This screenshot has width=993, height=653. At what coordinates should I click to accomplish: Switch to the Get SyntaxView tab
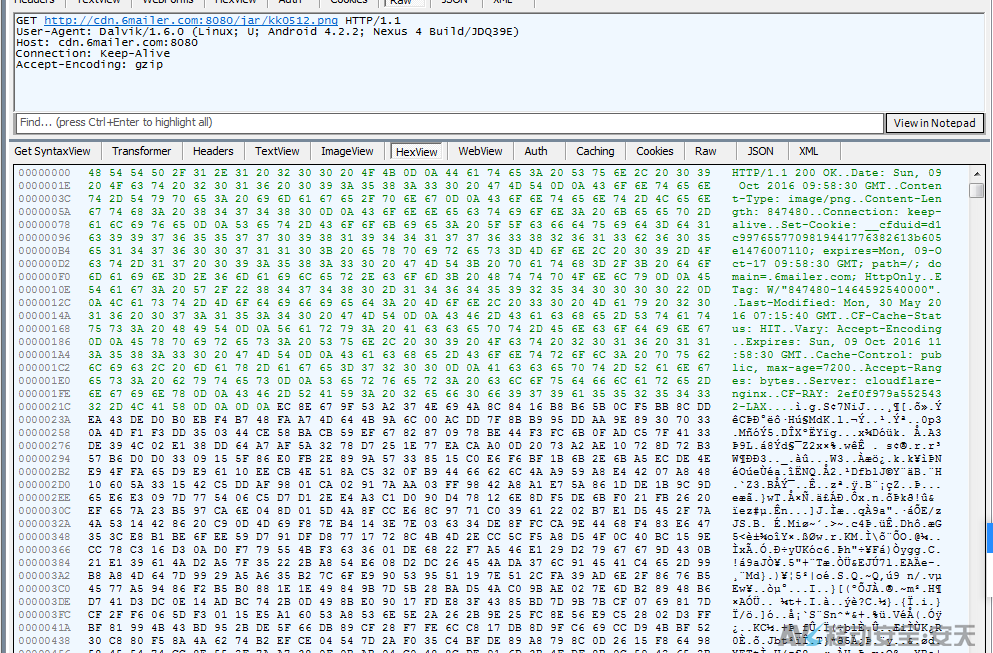click(53, 151)
